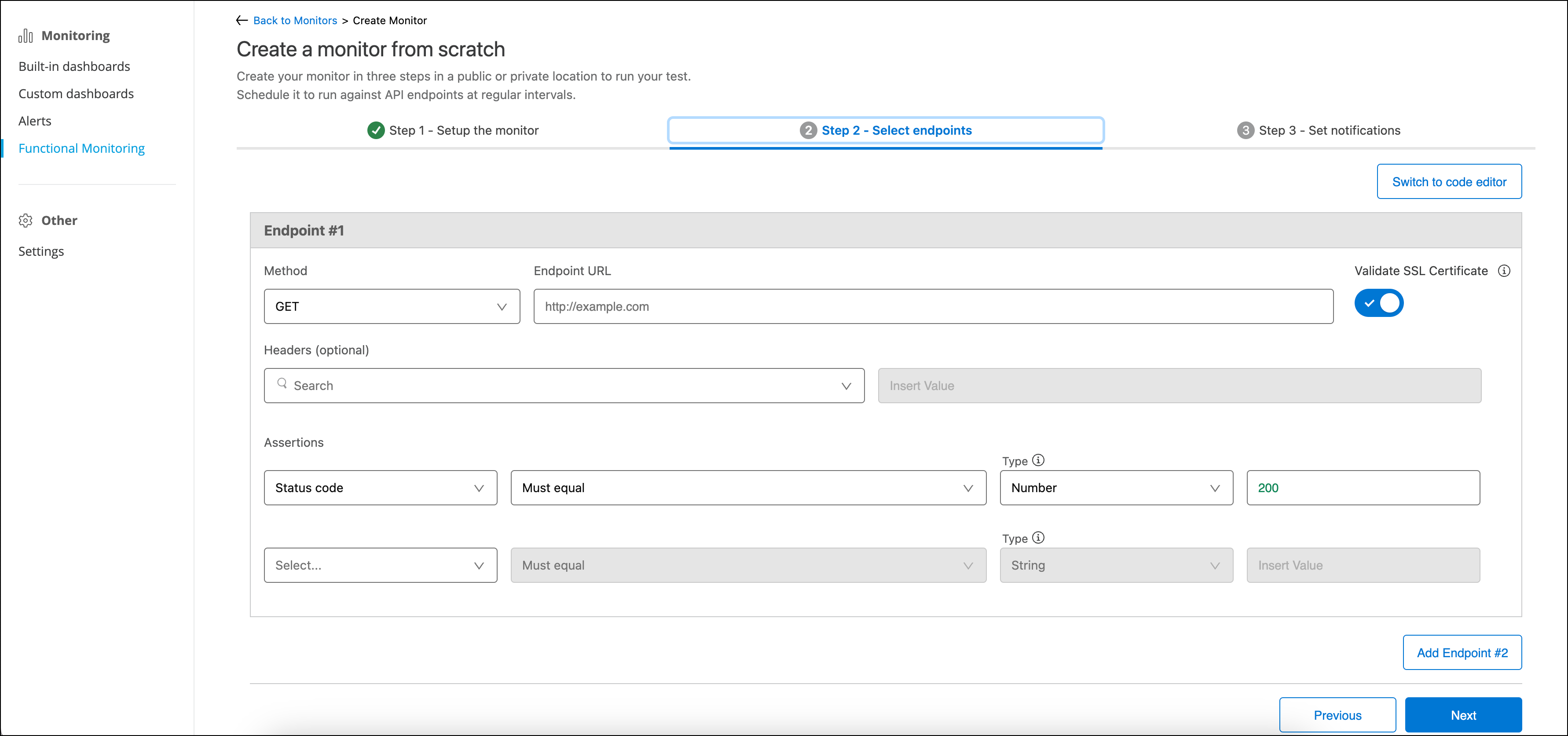Screen dimensions: 1568x736
Task: Click the Endpoint URL input field
Action: (933, 306)
